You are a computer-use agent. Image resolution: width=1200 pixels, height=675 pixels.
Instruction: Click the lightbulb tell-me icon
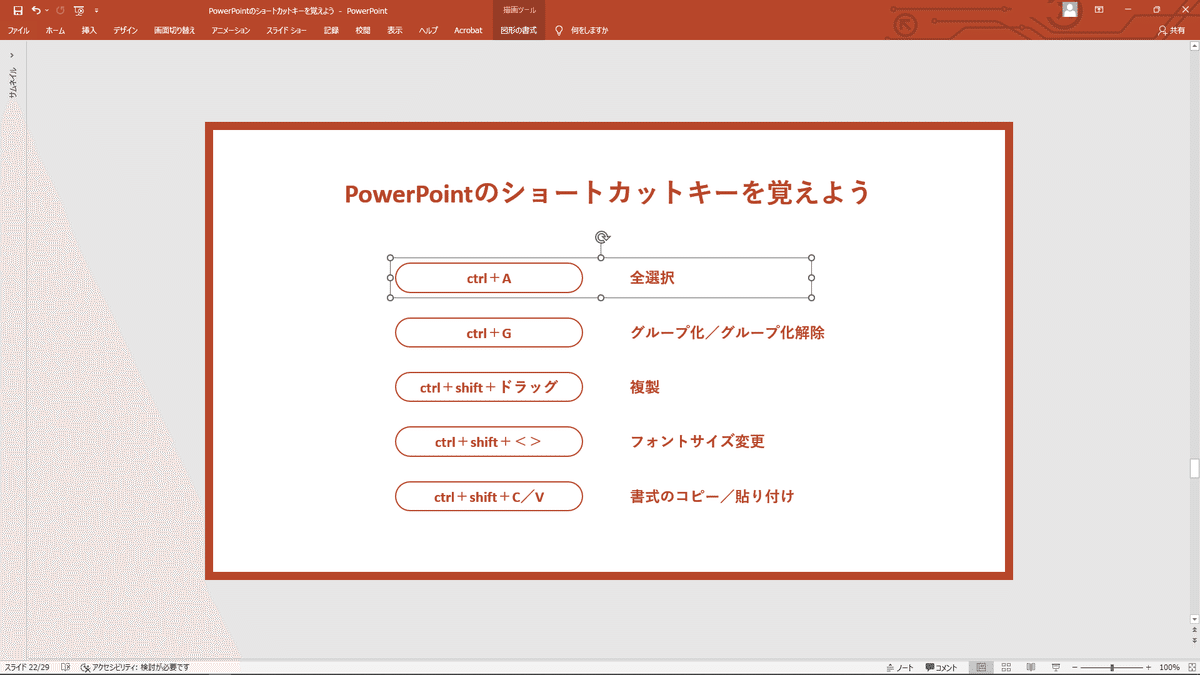[x=559, y=30]
